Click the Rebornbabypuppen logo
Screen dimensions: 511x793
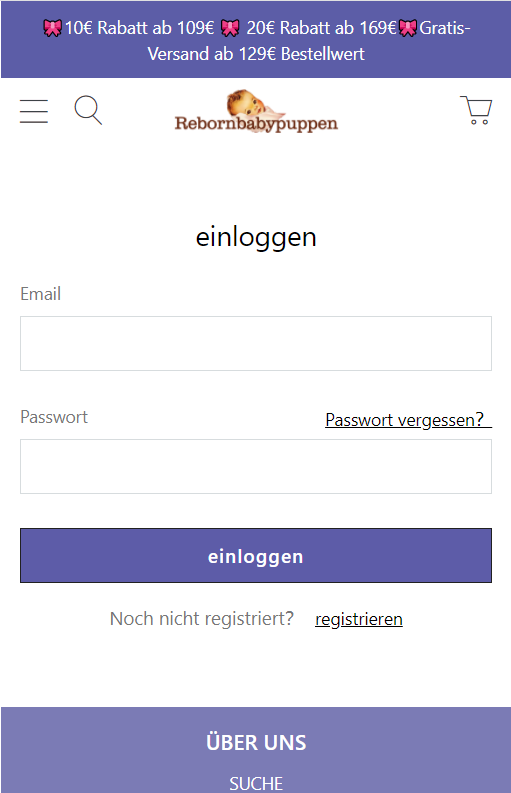coord(256,111)
